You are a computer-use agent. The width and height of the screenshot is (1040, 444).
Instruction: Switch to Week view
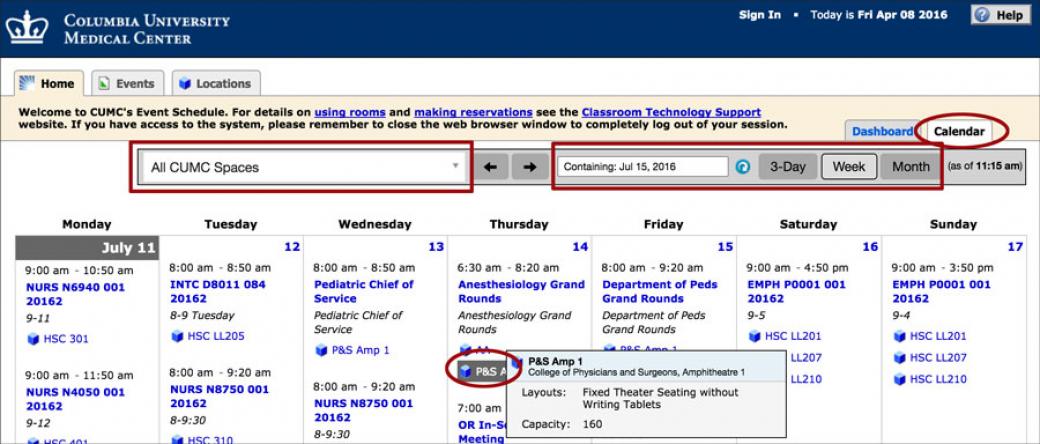pyautogui.click(x=849, y=167)
